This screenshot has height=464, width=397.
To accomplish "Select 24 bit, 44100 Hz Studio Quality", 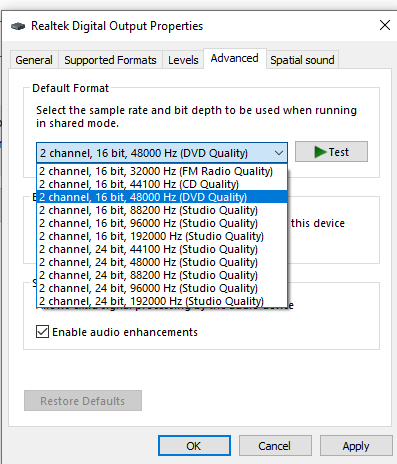I will pos(162,249).
